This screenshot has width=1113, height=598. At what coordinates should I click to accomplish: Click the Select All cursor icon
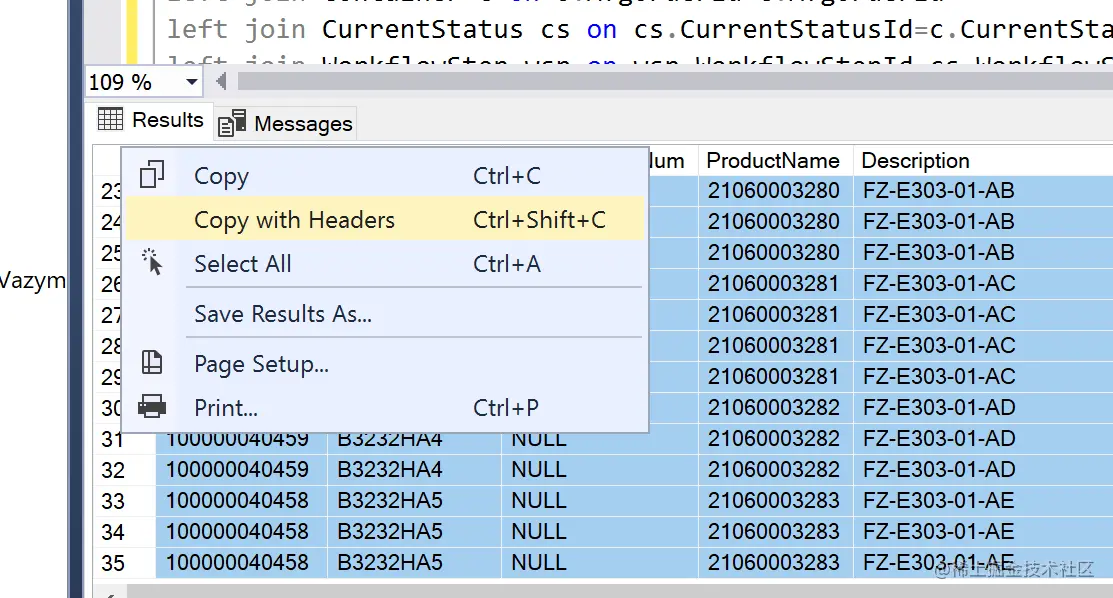152,263
